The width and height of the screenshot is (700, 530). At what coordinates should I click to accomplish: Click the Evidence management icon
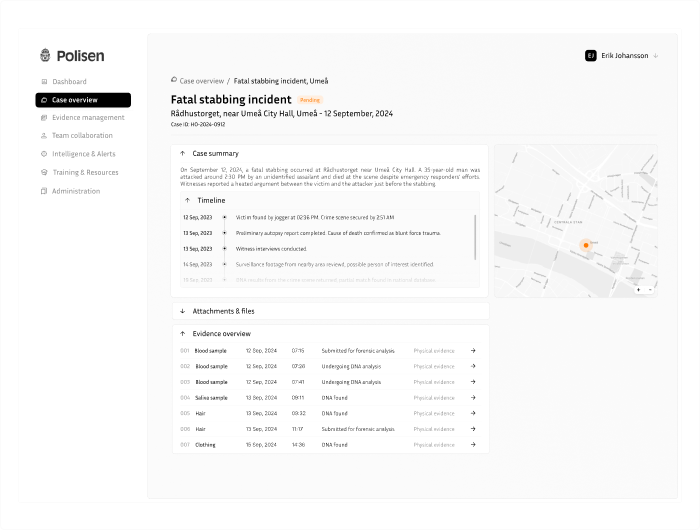coord(44,117)
